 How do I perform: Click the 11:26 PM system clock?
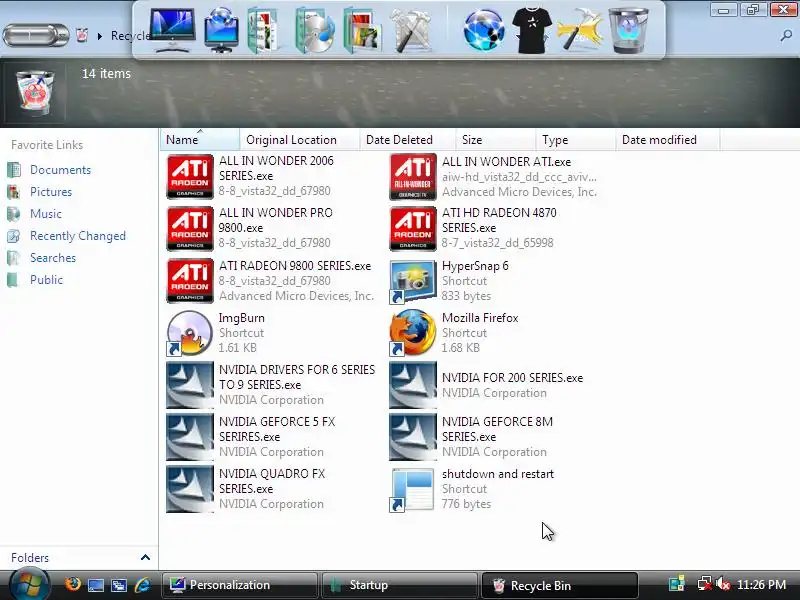click(761, 585)
